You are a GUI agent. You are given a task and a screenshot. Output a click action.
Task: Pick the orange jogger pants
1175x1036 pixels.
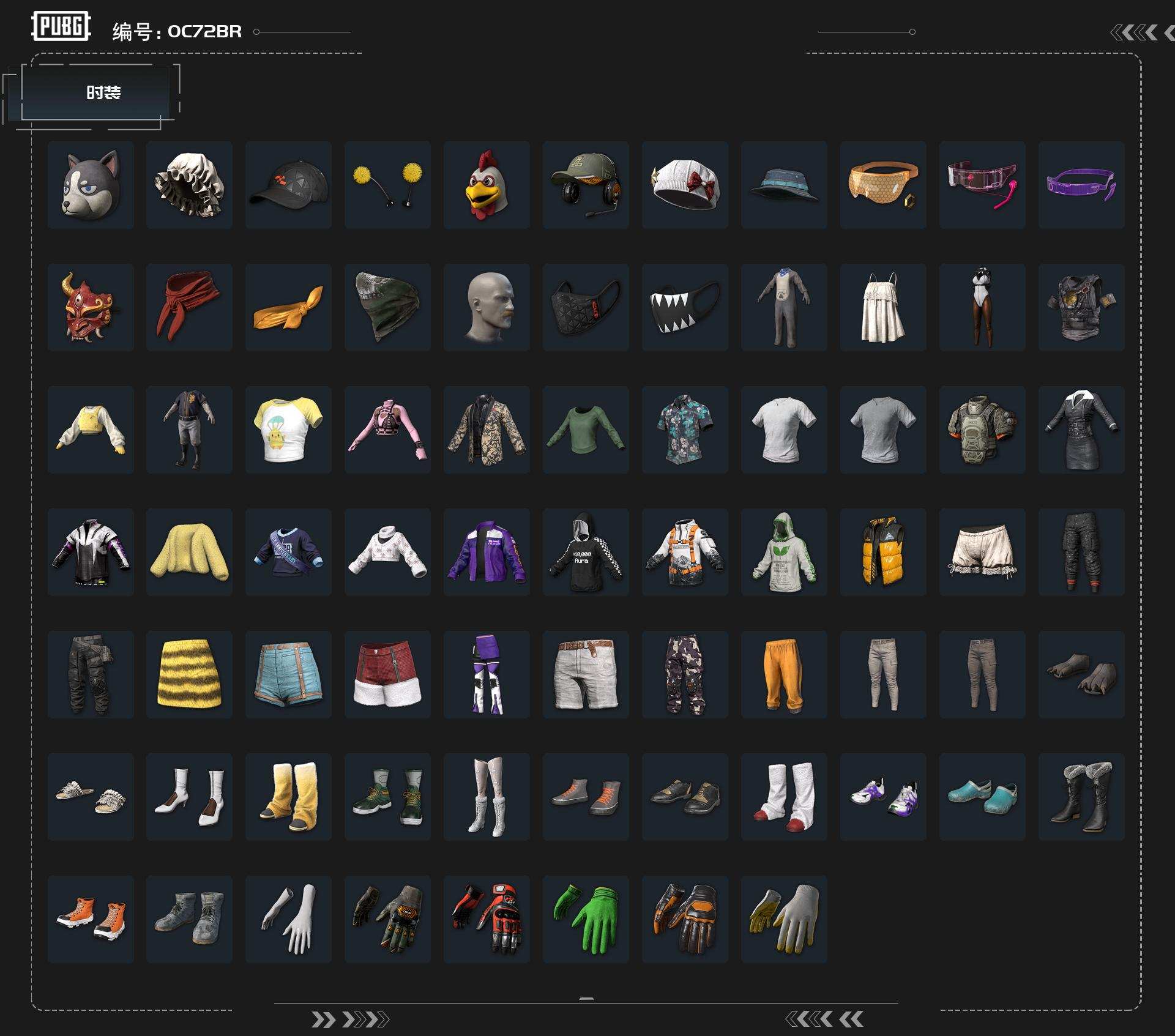pos(784,674)
